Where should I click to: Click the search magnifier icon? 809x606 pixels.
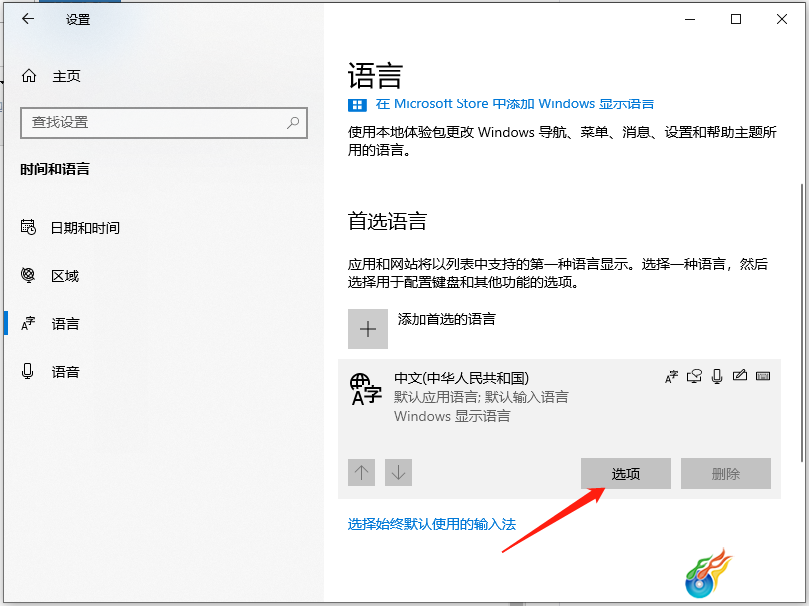(x=293, y=123)
